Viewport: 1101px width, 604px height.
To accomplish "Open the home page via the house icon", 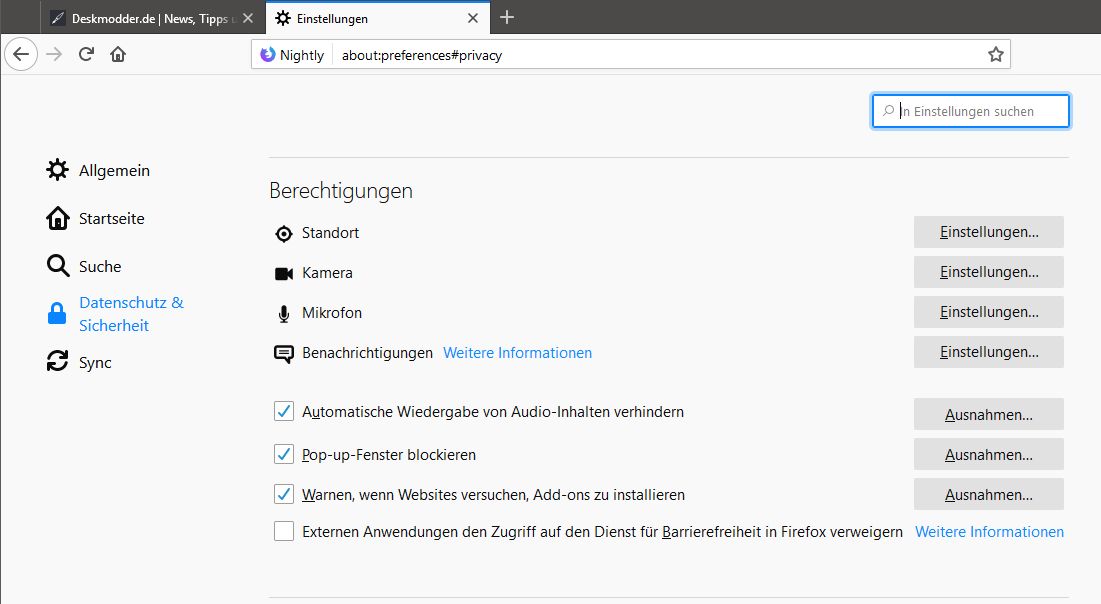I will tap(118, 54).
